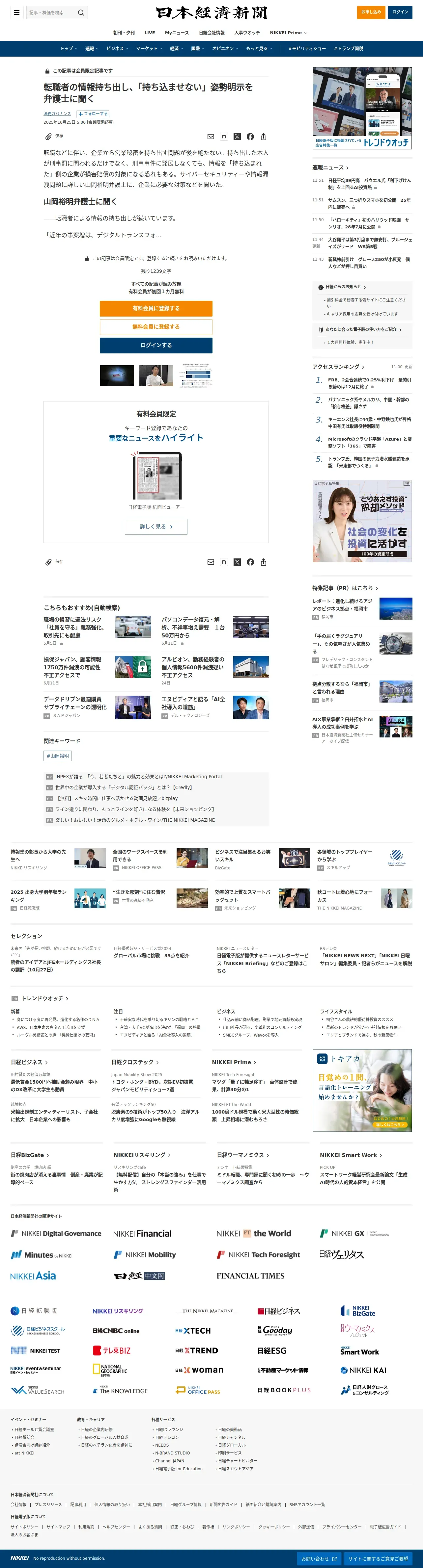Open NIKKEI BizGate logo
Screen dimensions: 423x1568
(358, 1311)
